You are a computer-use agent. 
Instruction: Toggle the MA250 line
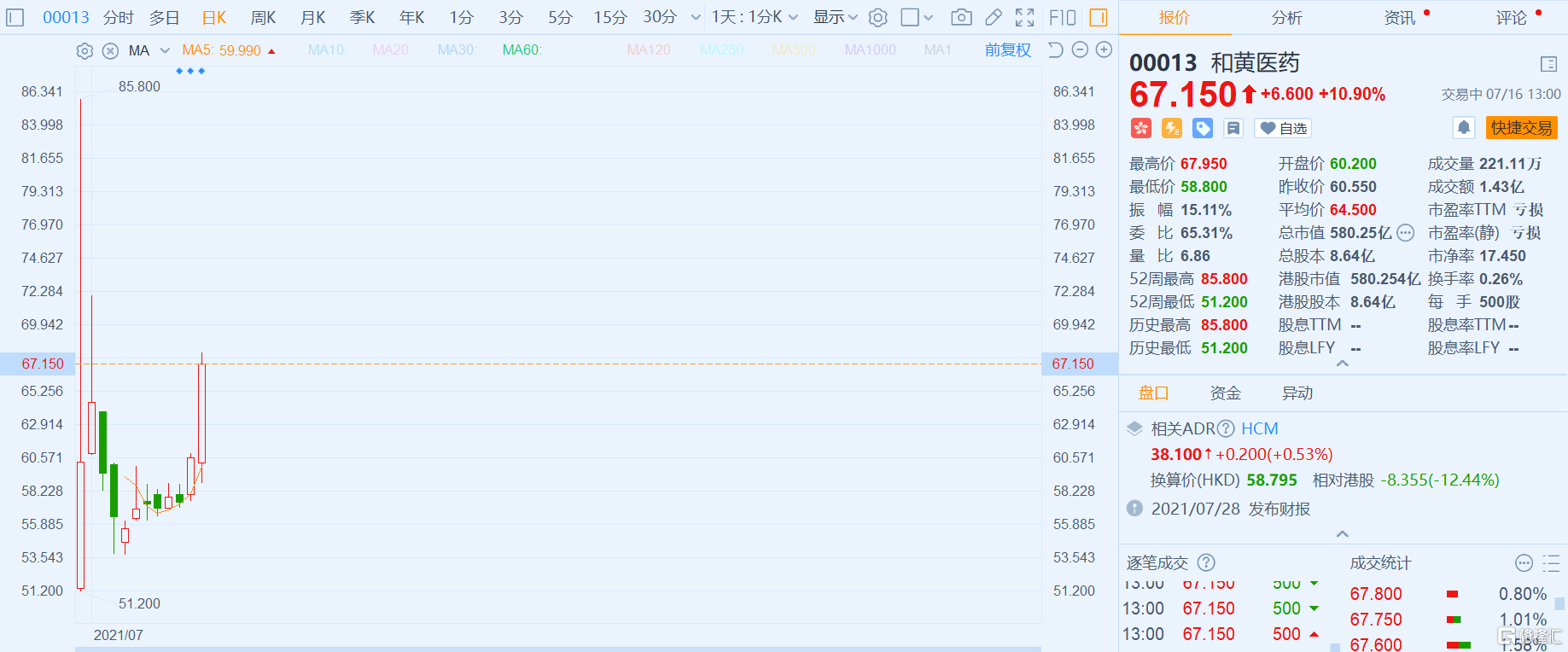tap(722, 50)
